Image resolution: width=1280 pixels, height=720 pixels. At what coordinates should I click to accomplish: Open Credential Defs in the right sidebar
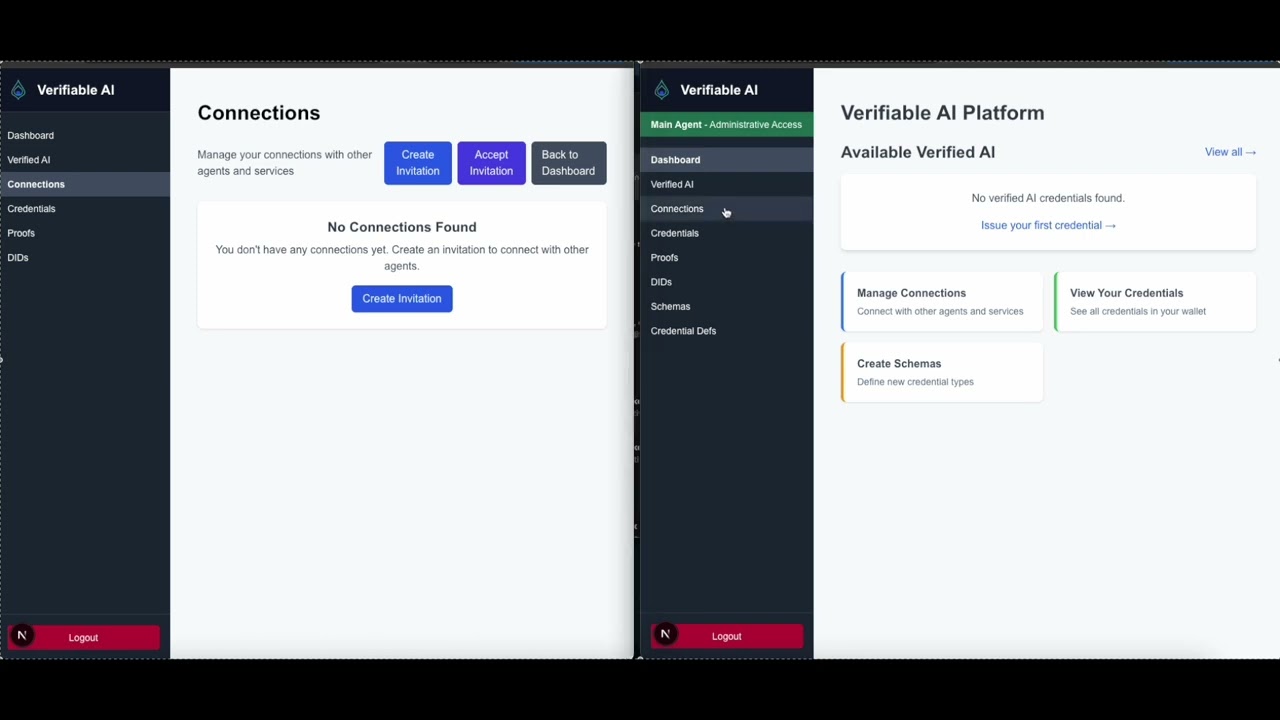(x=727, y=331)
